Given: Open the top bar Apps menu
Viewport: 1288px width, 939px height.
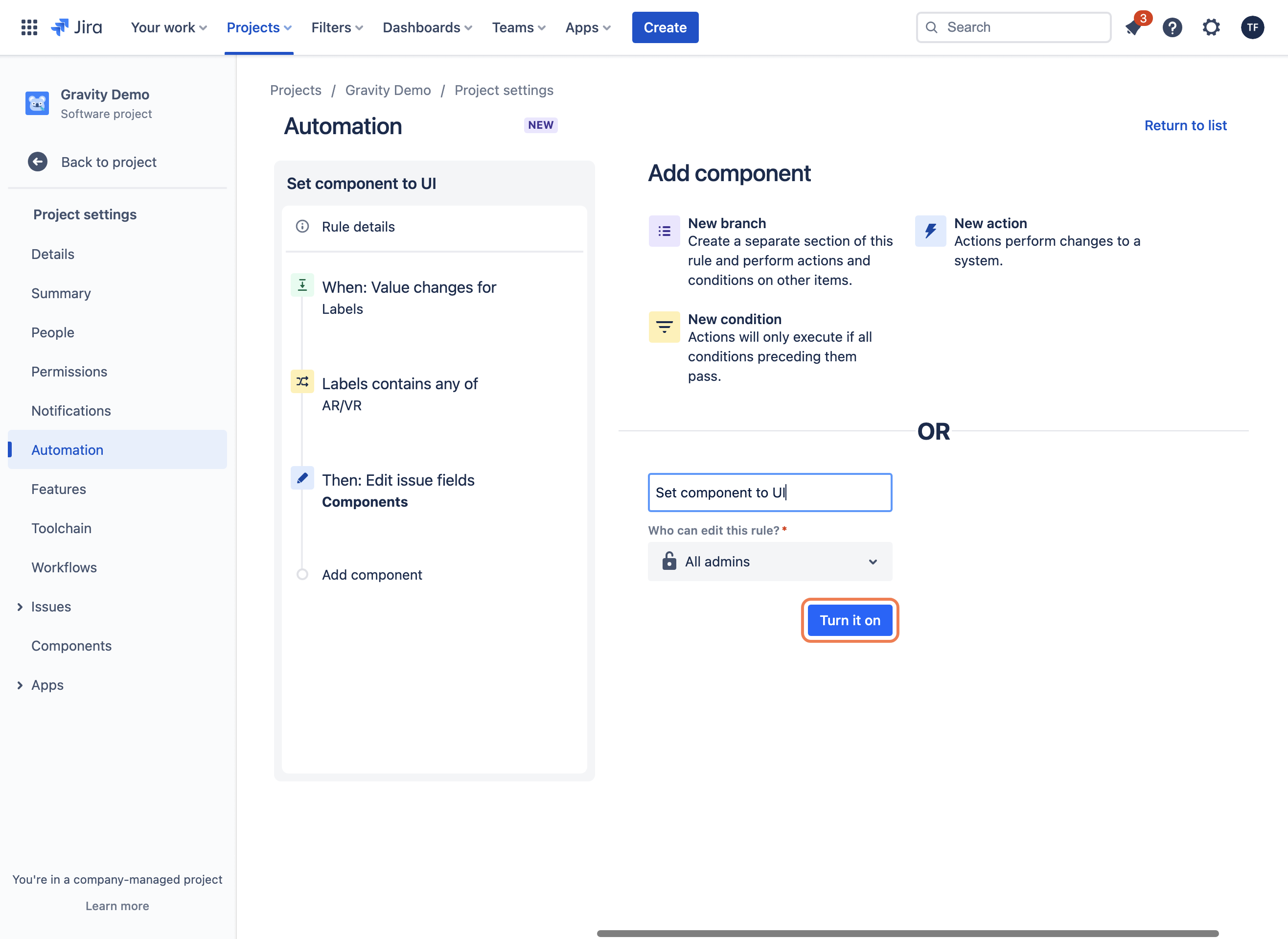Looking at the screenshot, I should [x=588, y=27].
